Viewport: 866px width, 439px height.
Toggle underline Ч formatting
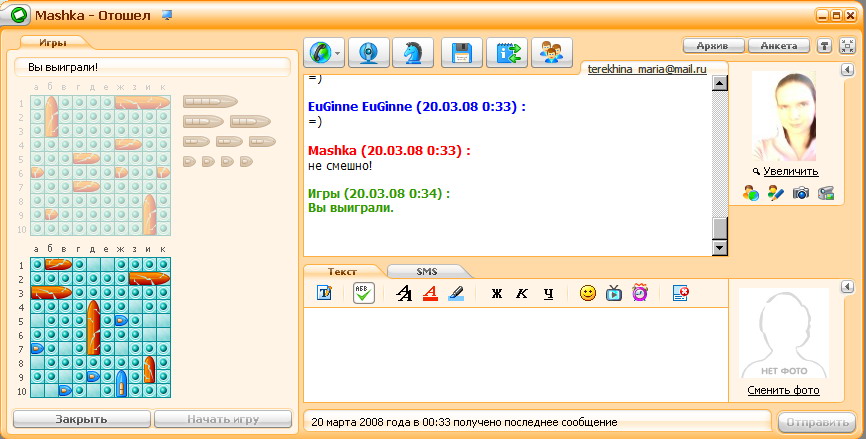[x=548, y=294]
